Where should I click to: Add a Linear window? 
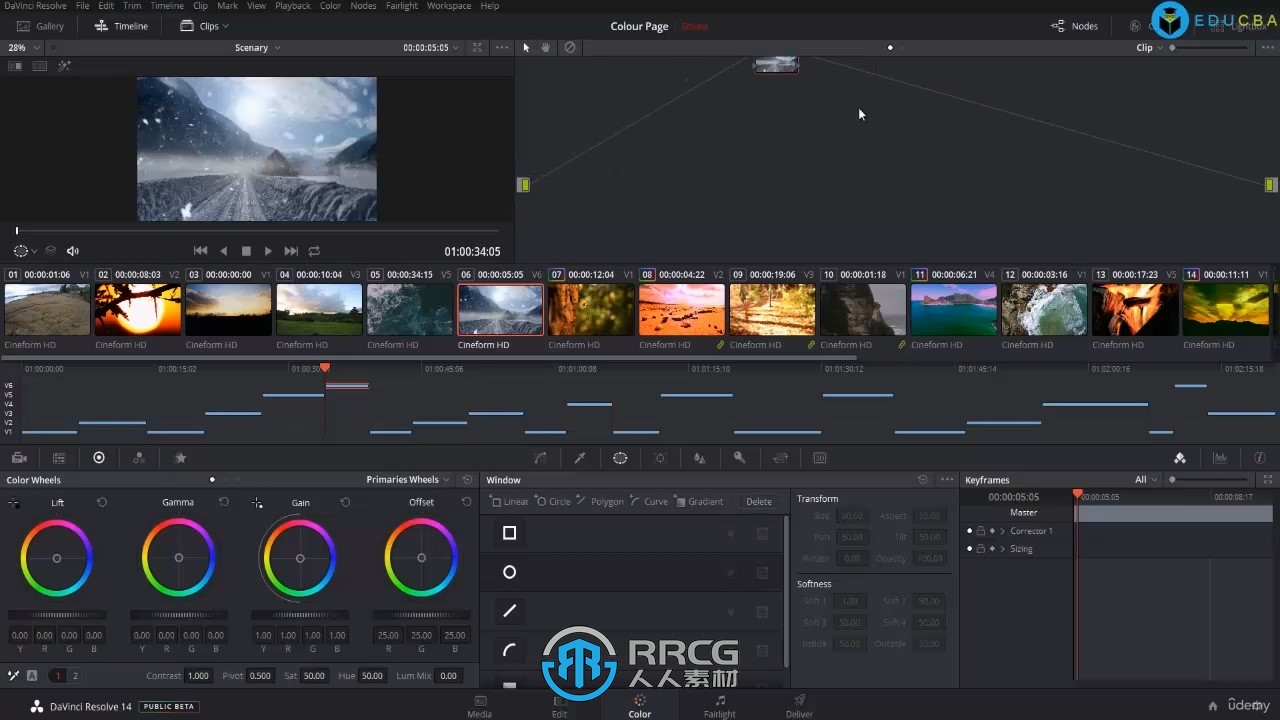[x=509, y=501]
